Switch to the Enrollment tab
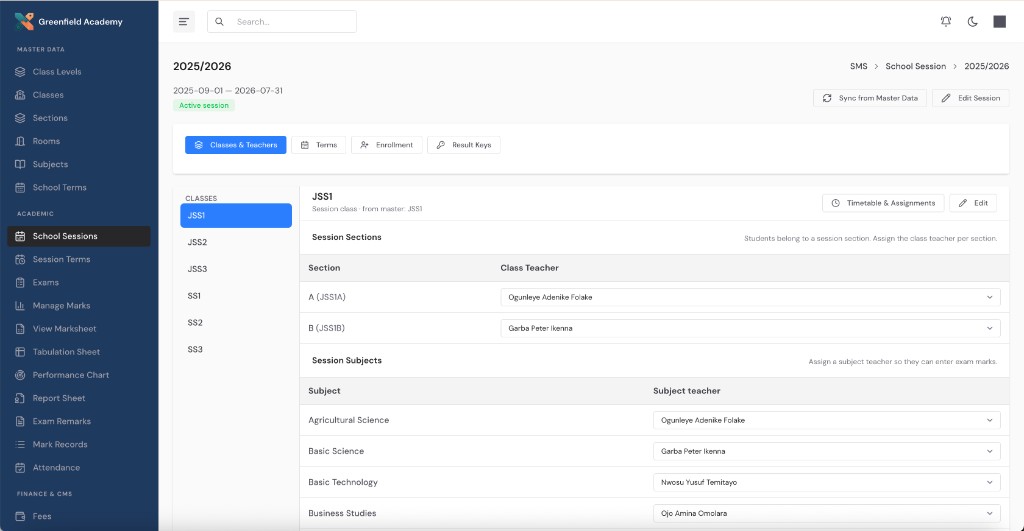Image resolution: width=1024 pixels, height=531 pixels. point(387,145)
